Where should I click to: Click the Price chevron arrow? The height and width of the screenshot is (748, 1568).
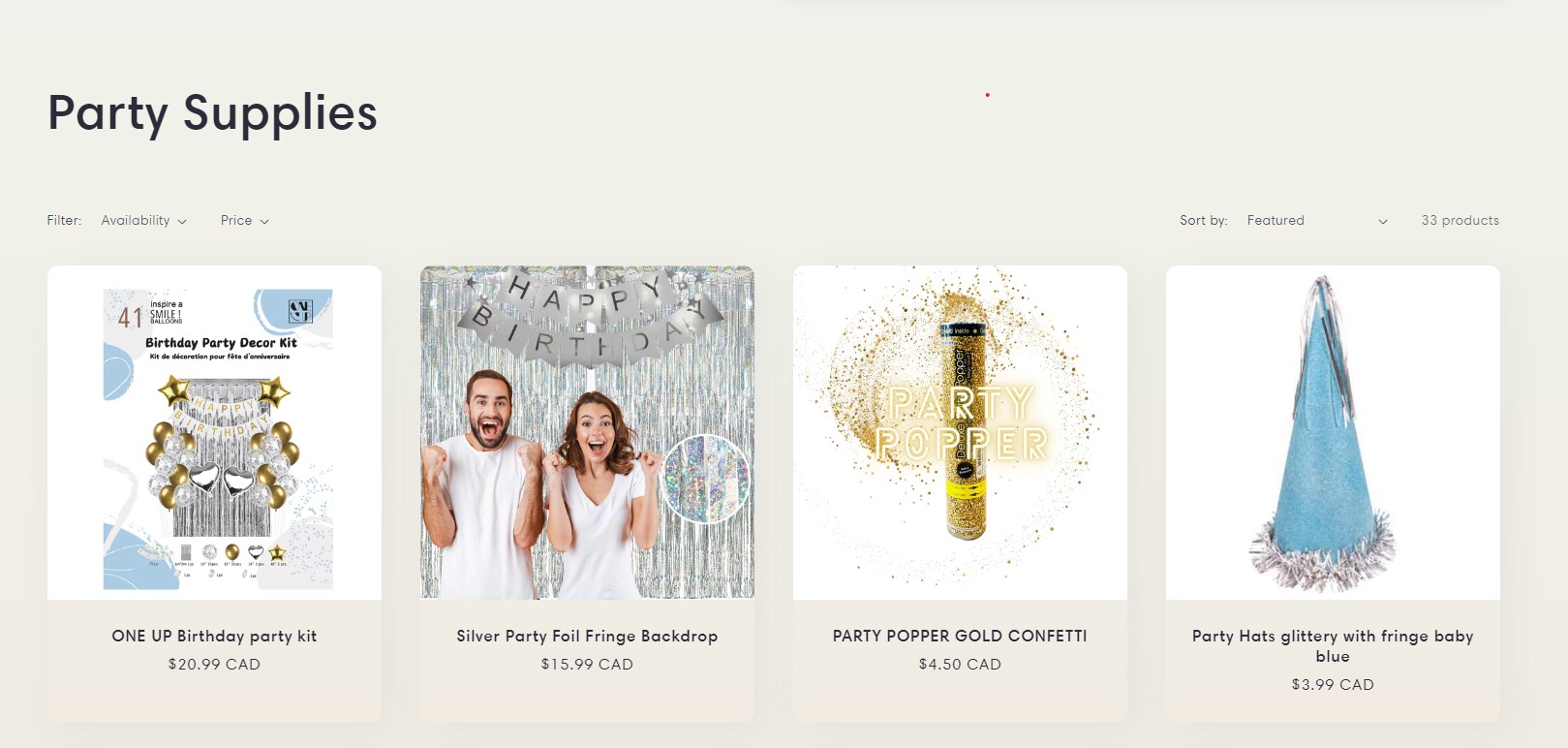coord(264,222)
